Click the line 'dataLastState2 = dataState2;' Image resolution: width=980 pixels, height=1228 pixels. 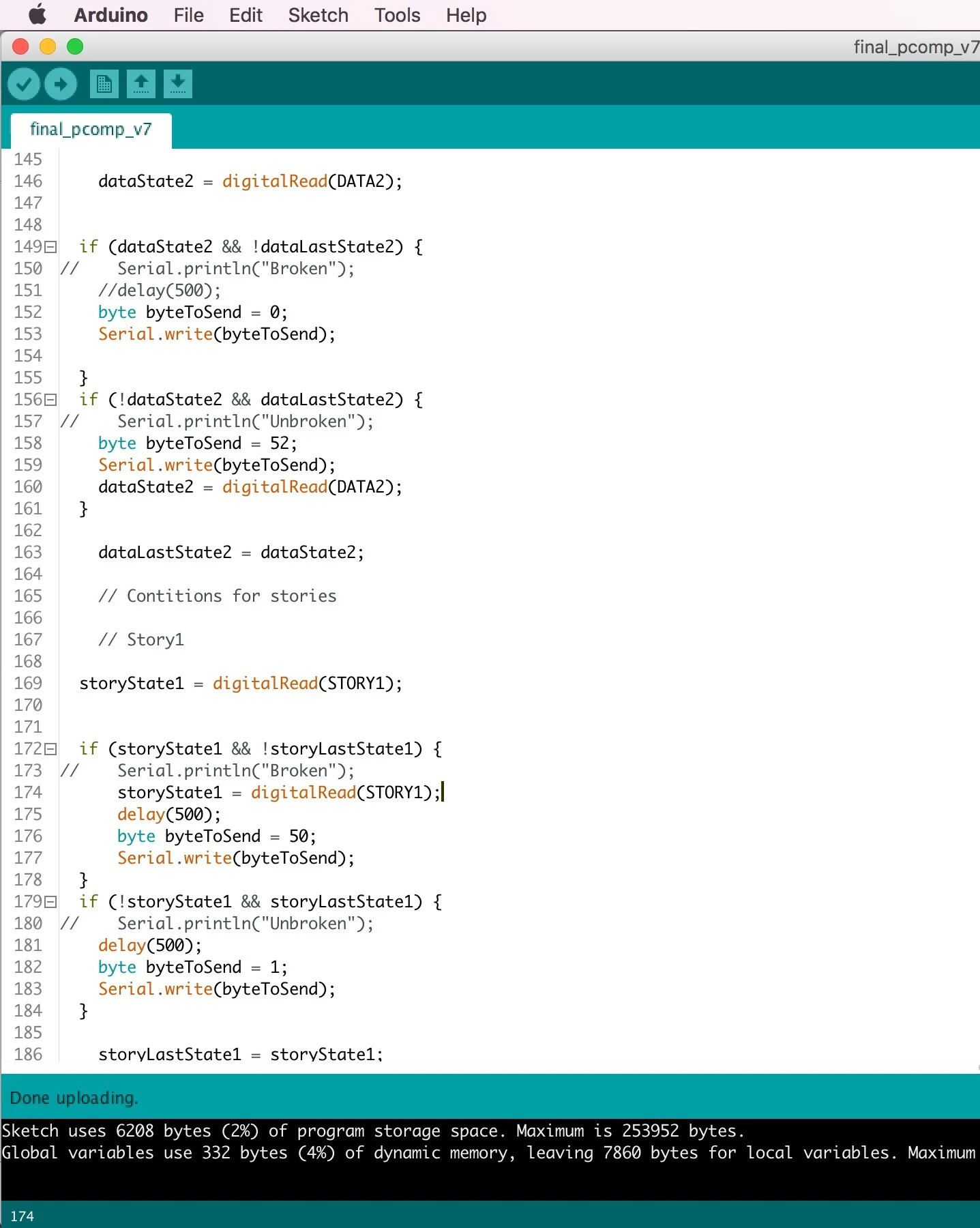(231, 553)
